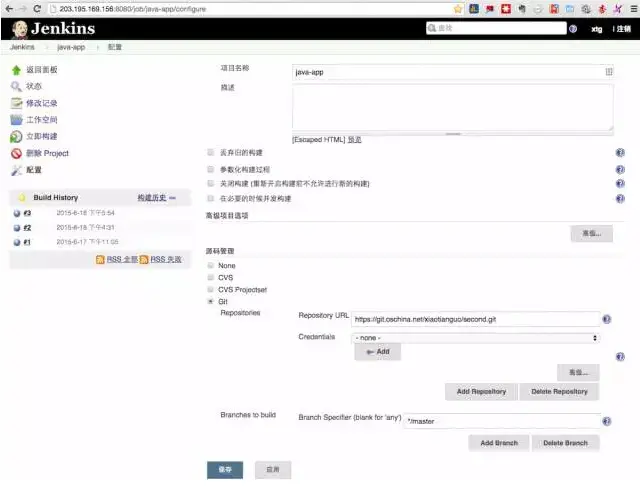Viewport: 640px width, 486px height.
Task: Select the CVS source control option
Action: click(211, 277)
